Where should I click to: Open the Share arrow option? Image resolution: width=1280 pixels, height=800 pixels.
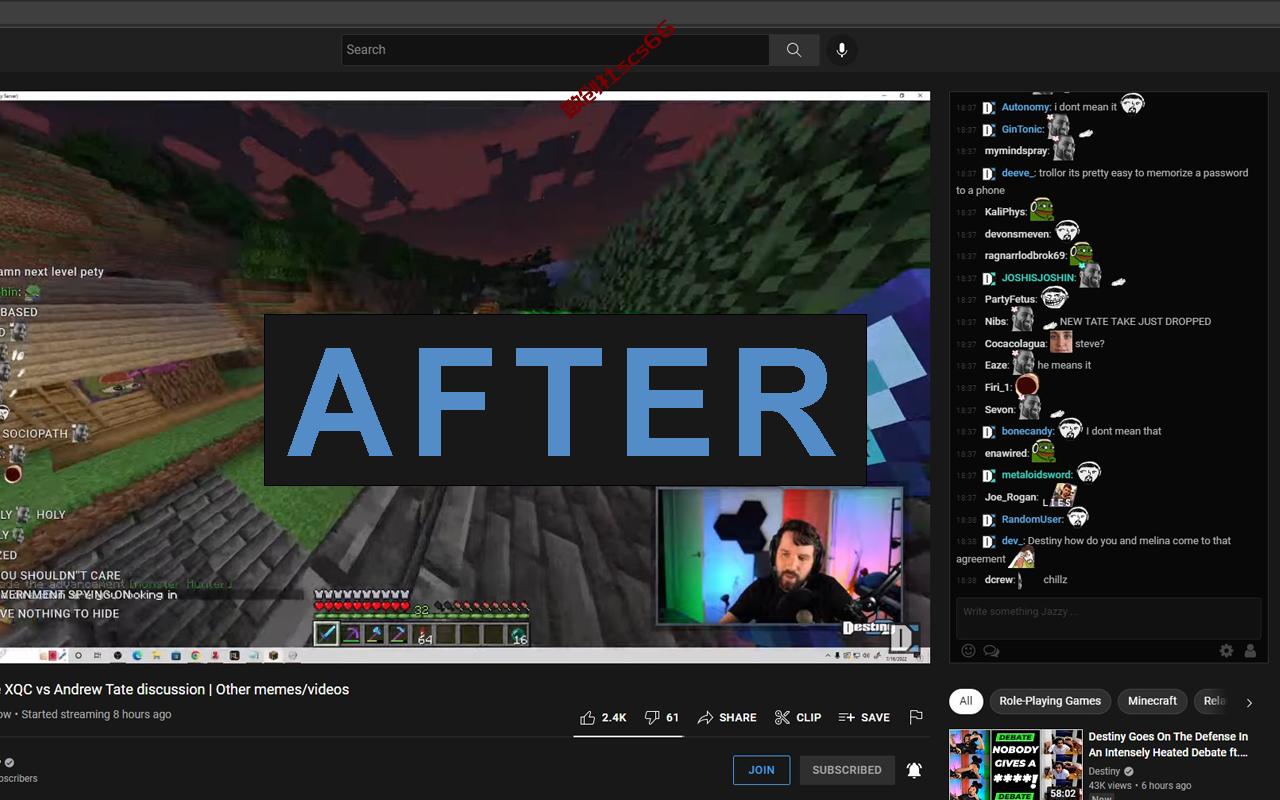(x=727, y=717)
